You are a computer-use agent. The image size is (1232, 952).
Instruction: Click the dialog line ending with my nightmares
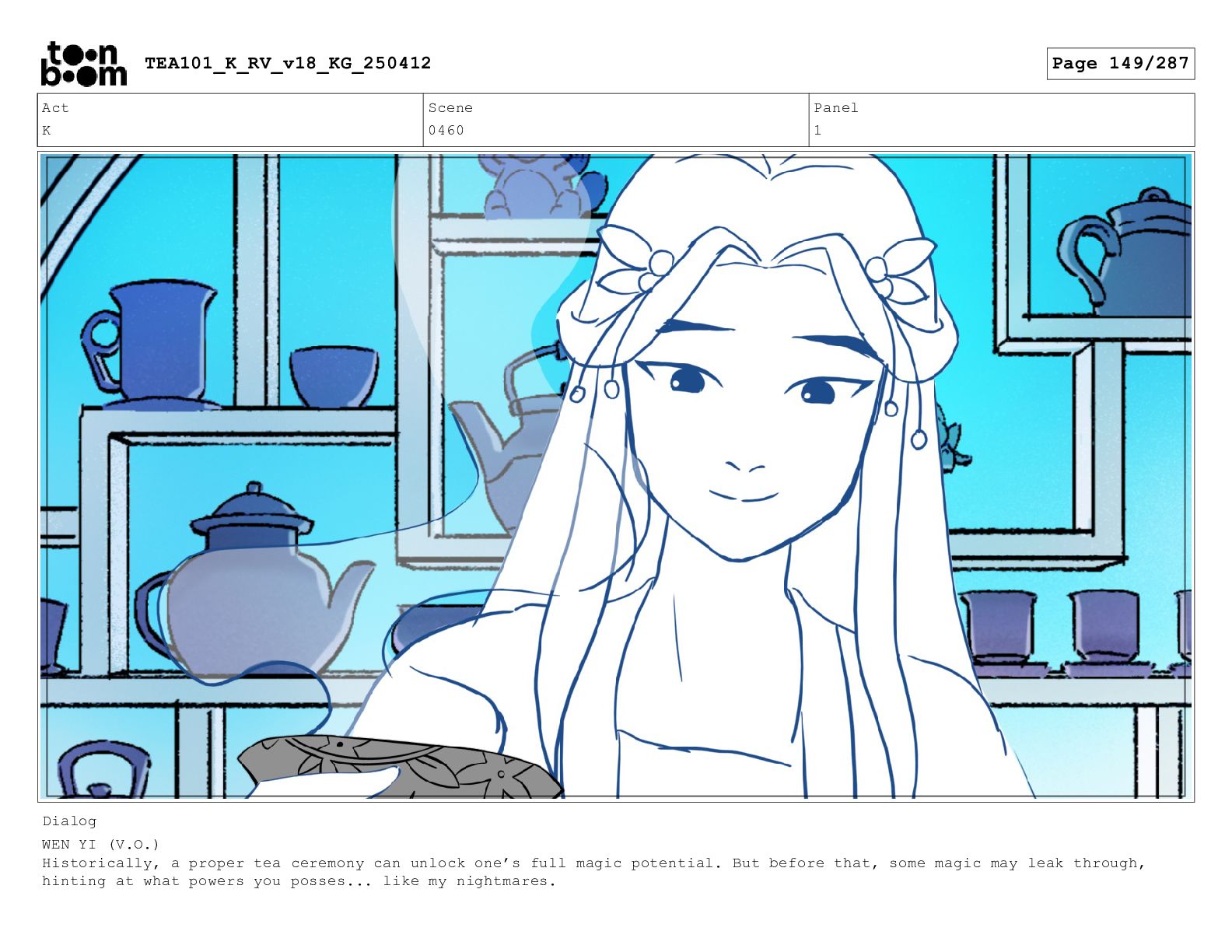(299, 881)
